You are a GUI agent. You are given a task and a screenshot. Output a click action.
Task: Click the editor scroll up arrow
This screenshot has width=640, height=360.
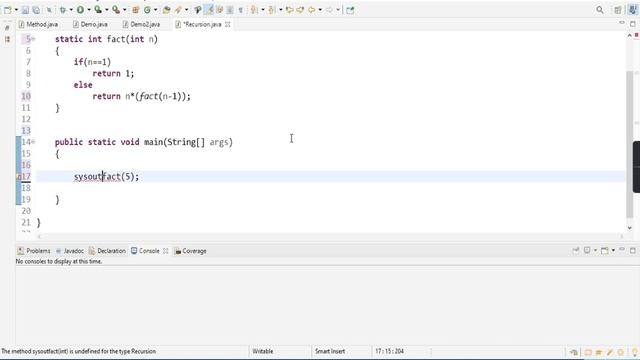(629, 36)
